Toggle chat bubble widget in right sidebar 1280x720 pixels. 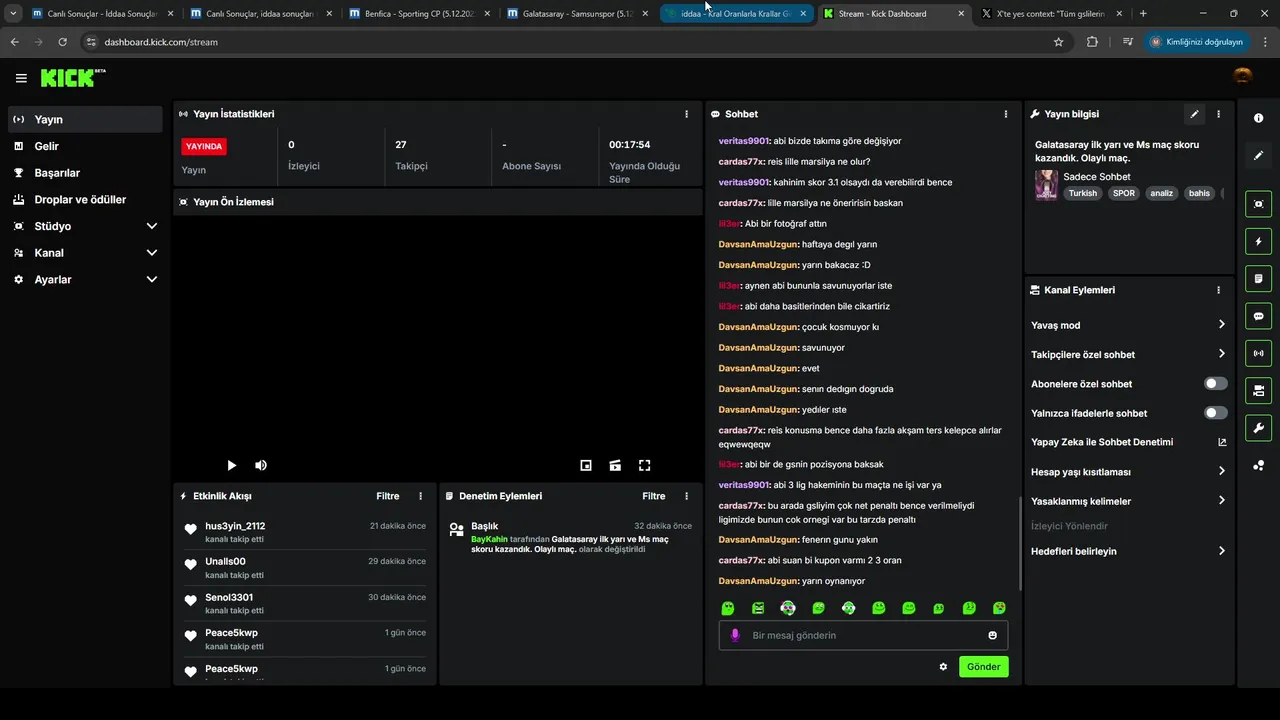[x=1258, y=316]
